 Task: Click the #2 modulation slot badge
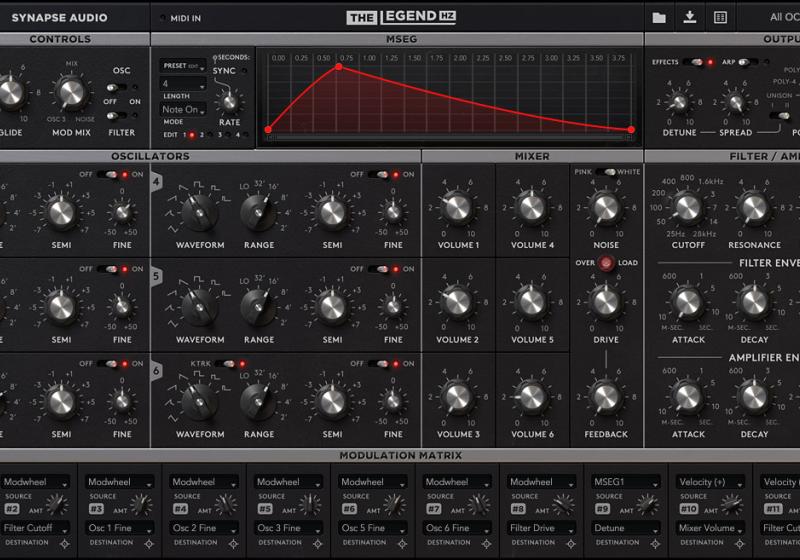coord(12,508)
